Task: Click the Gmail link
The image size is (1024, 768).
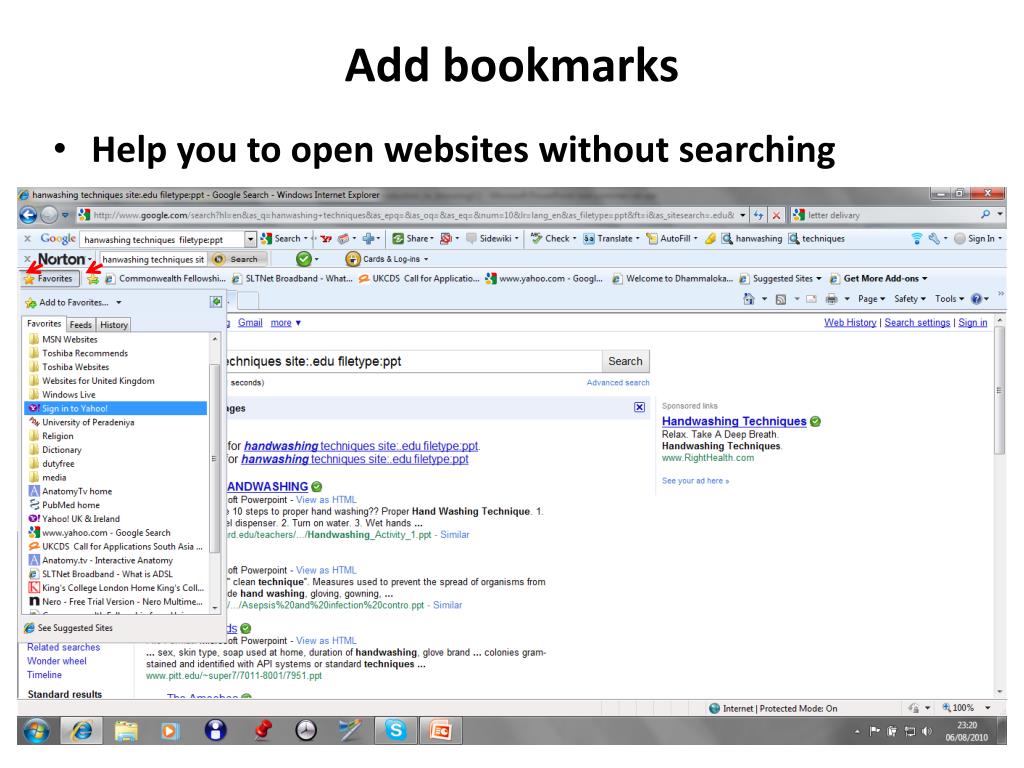Action: coord(250,323)
